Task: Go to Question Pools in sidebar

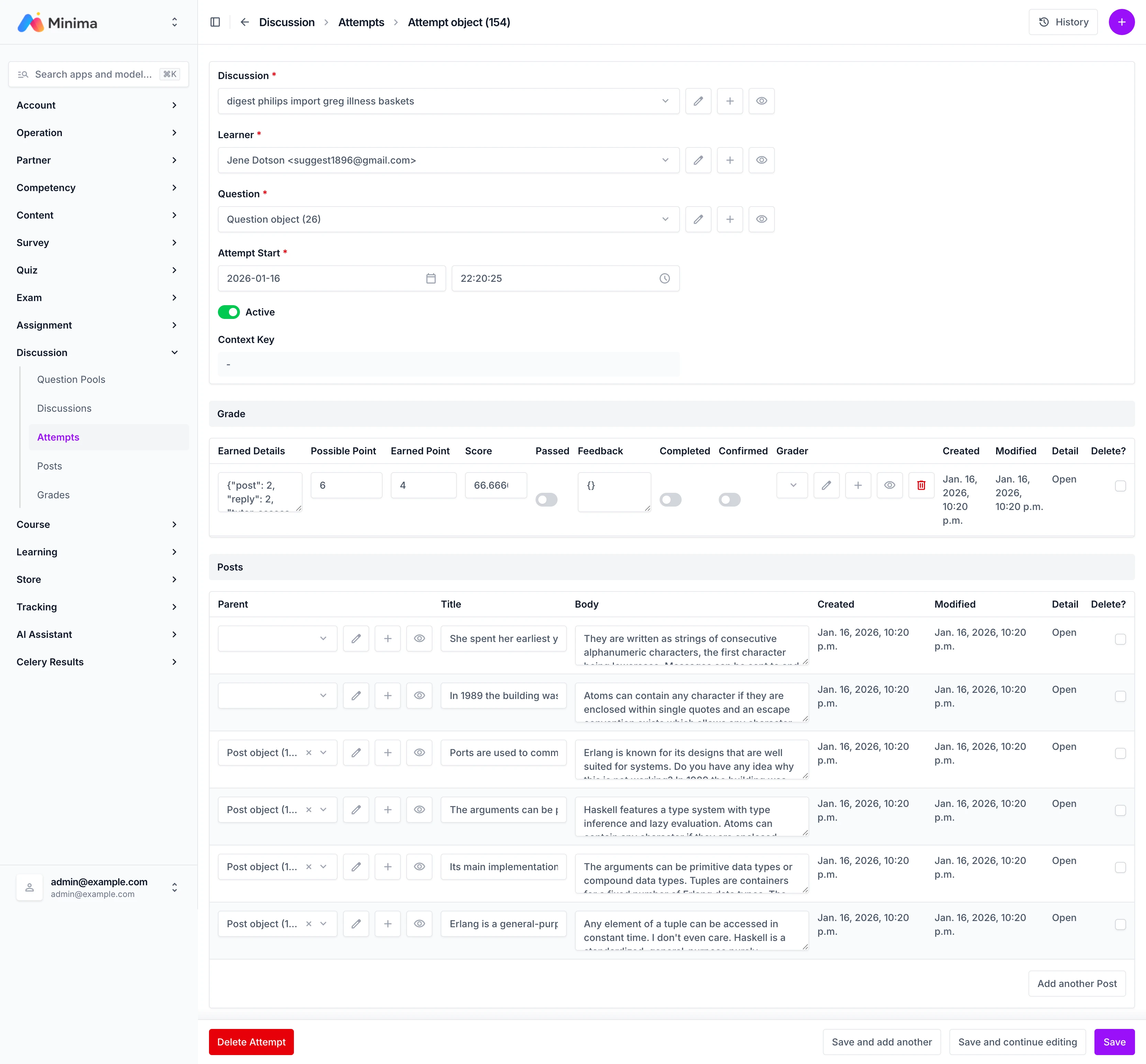Action: 71,379
